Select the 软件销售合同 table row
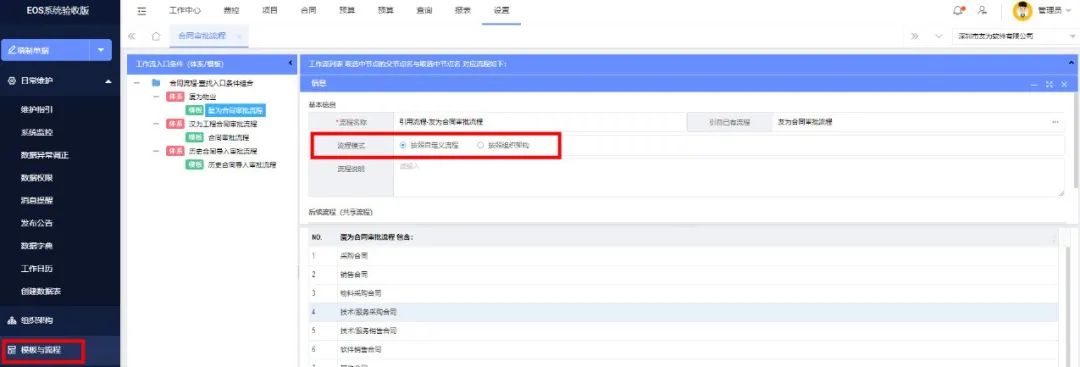The width and height of the screenshot is (1080, 367). click(684, 350)
